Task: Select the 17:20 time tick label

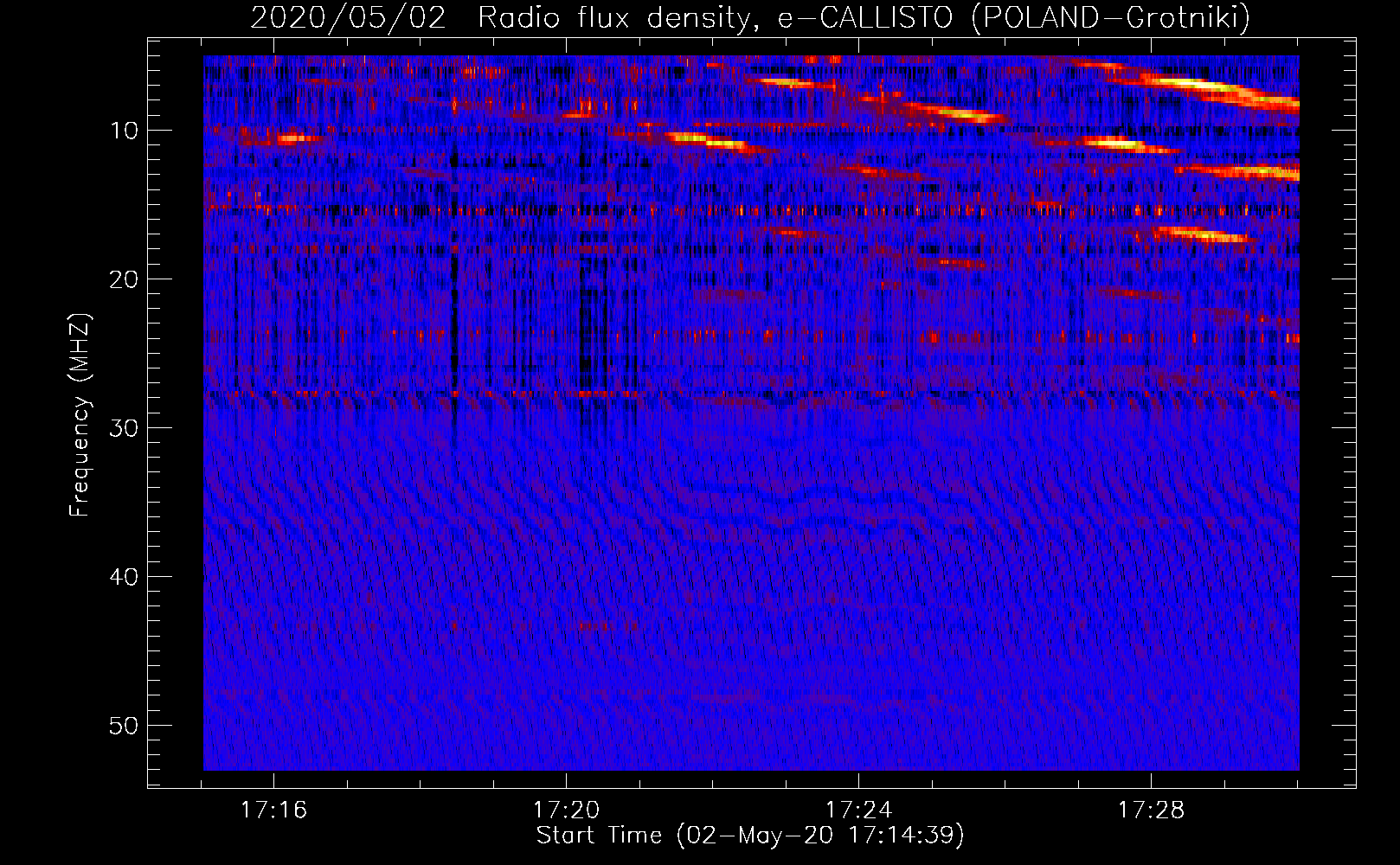Action: click(x=566, y=811)
